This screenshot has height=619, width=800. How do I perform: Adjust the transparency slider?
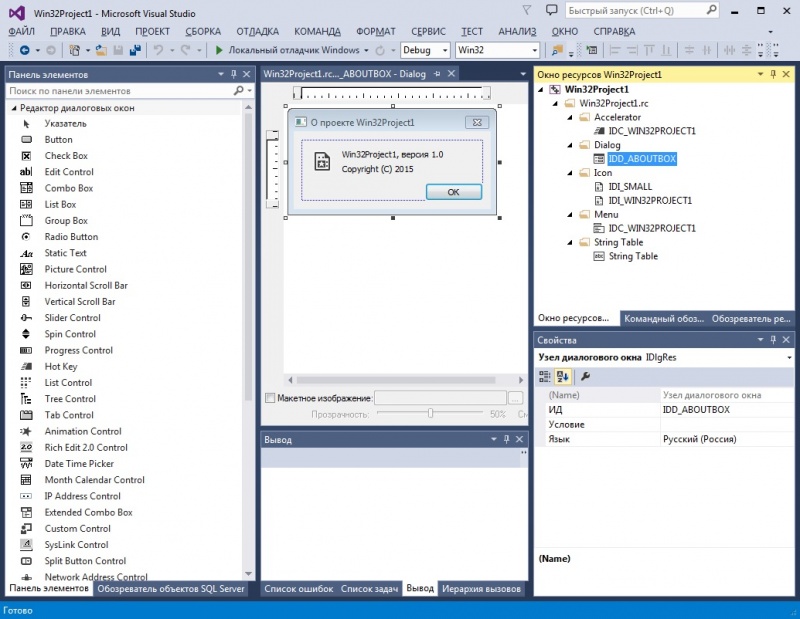click(x=430, y=413)
